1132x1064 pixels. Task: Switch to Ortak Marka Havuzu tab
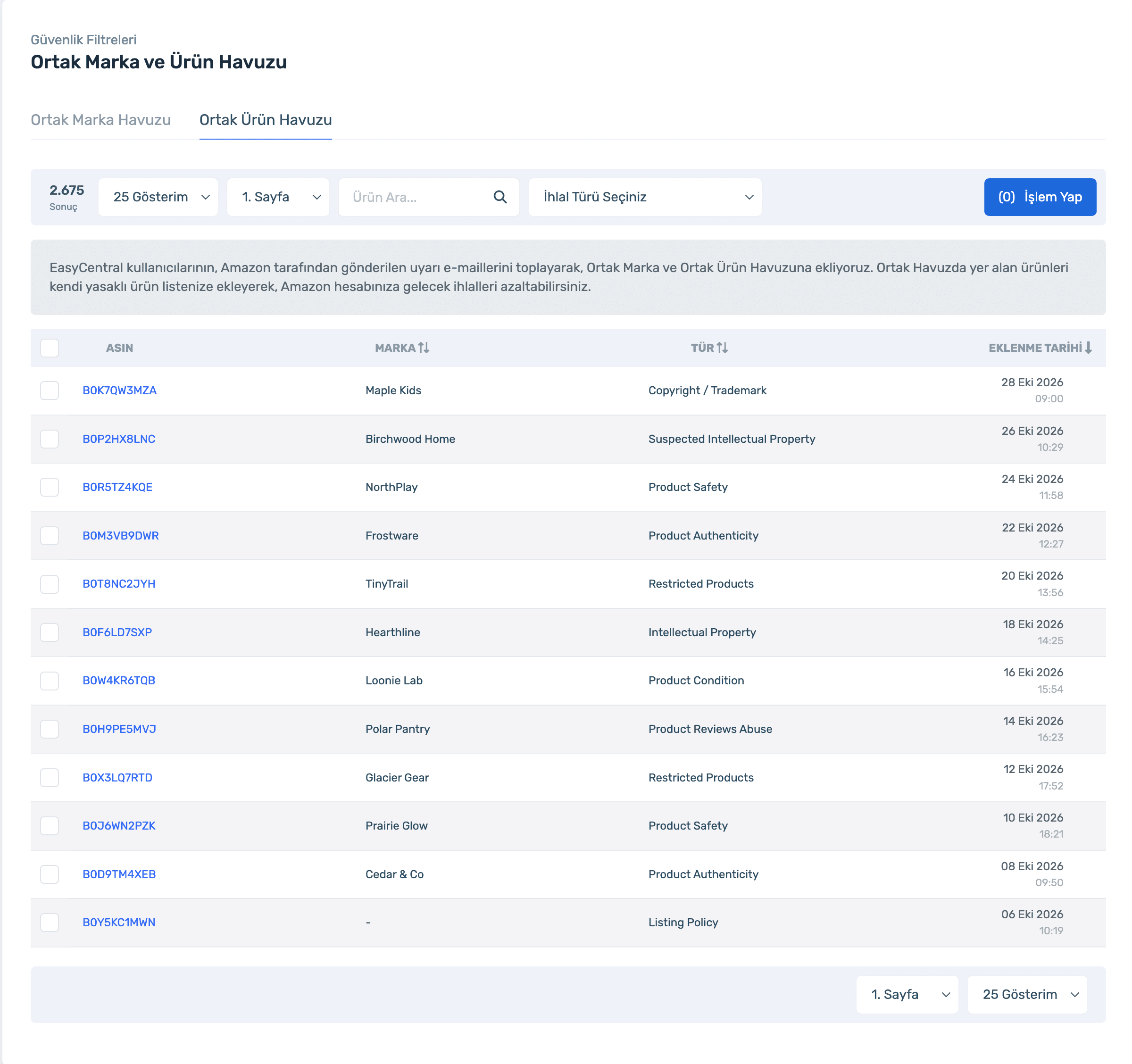pos(101,120)
